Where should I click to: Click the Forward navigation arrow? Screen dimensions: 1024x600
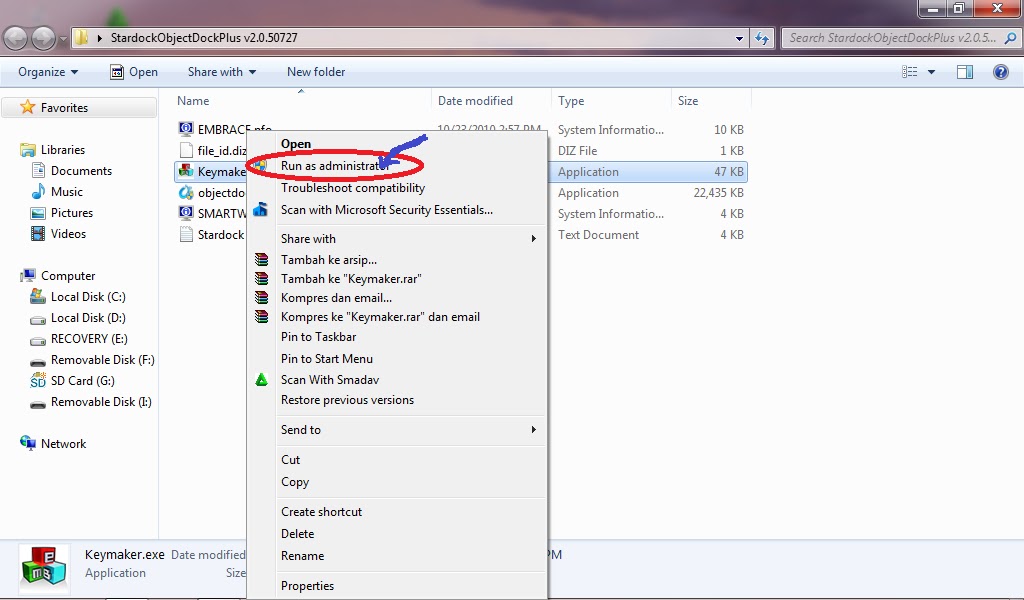44,39
